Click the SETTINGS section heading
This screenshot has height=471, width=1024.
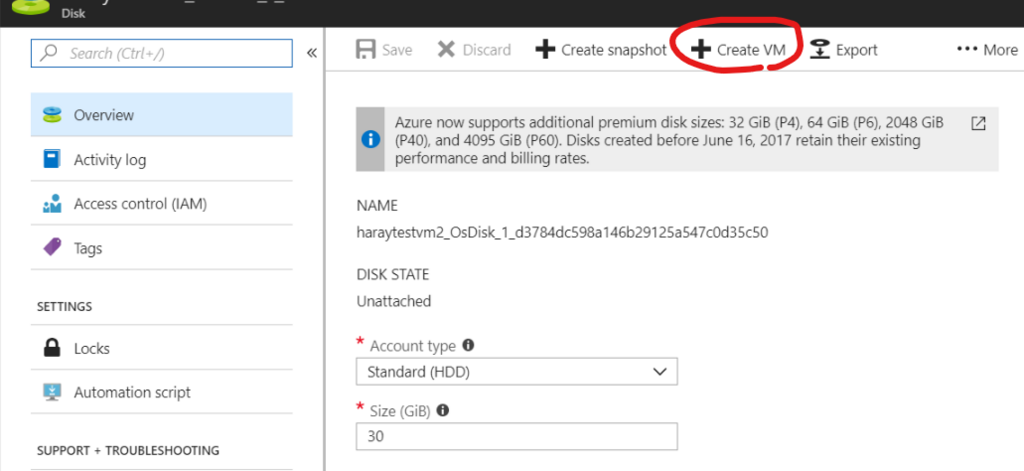coord(65,306)
